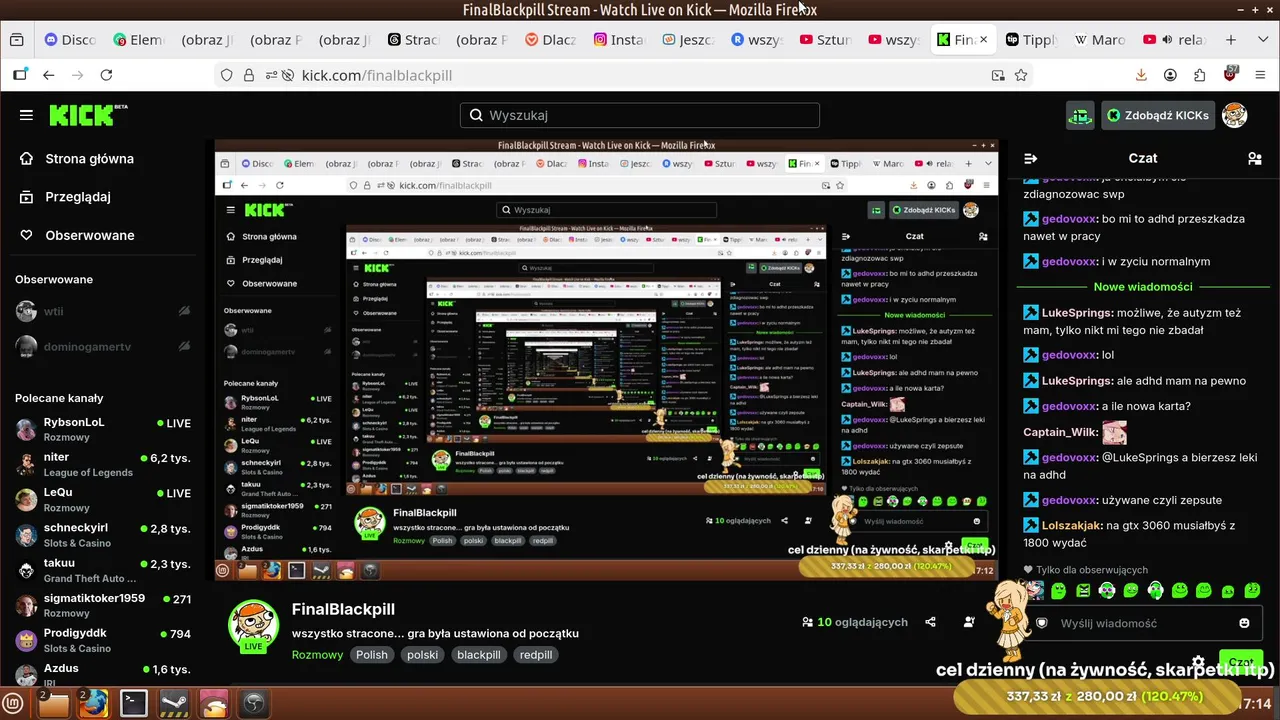The width and height of the screenshot is (1280, 720).
Task: Open Obserwowane in the sidebar
Action: (77, 235)
